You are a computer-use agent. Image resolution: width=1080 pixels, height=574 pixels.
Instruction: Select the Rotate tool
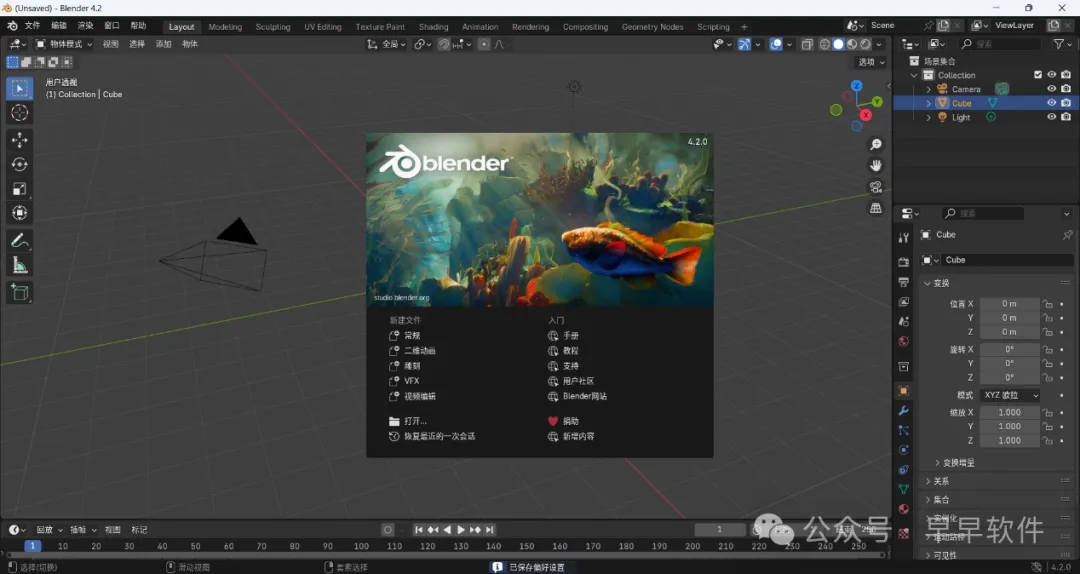click(19, 165)
